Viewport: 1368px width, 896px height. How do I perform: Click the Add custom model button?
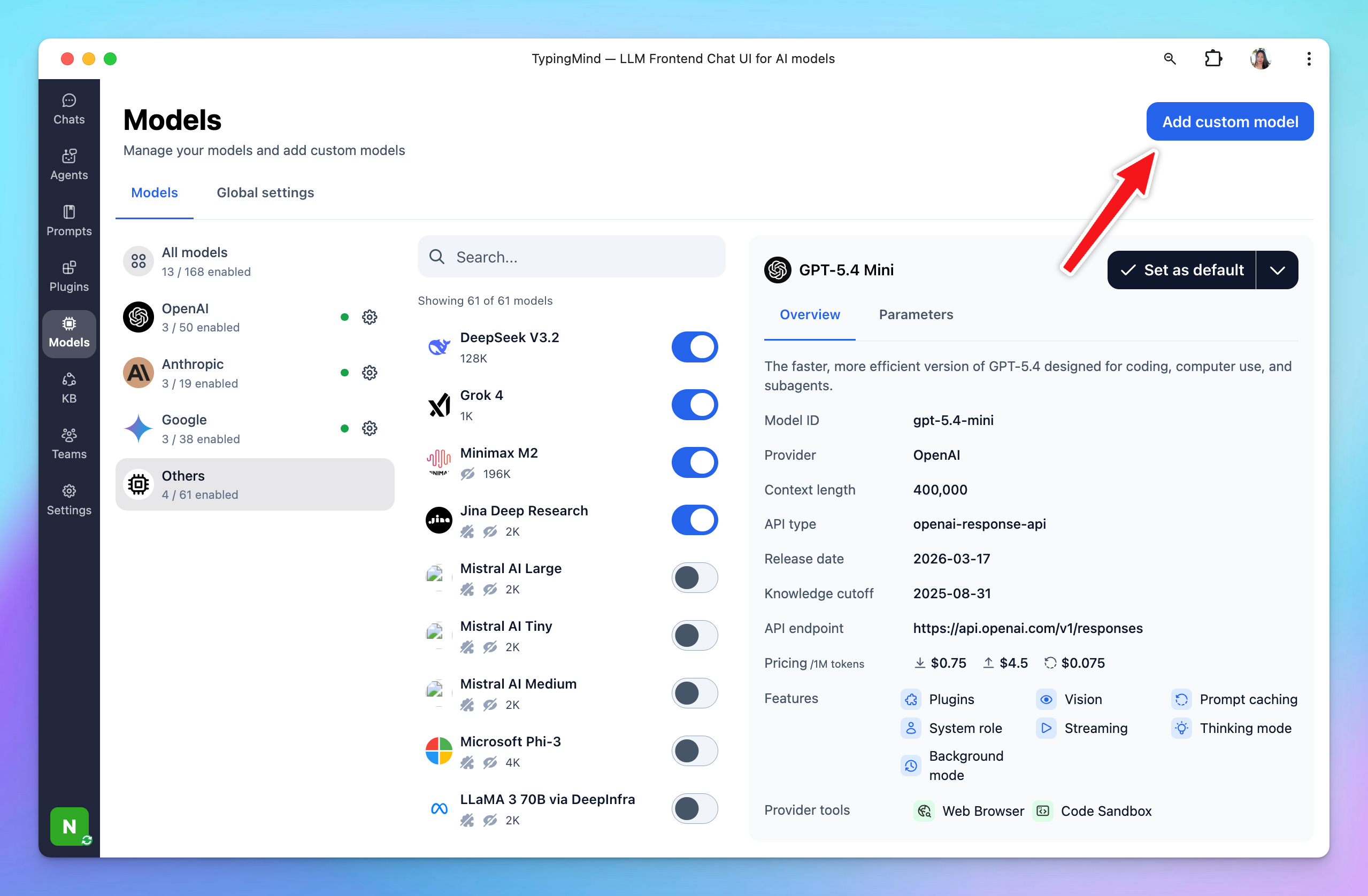[x=1229, y=122]
